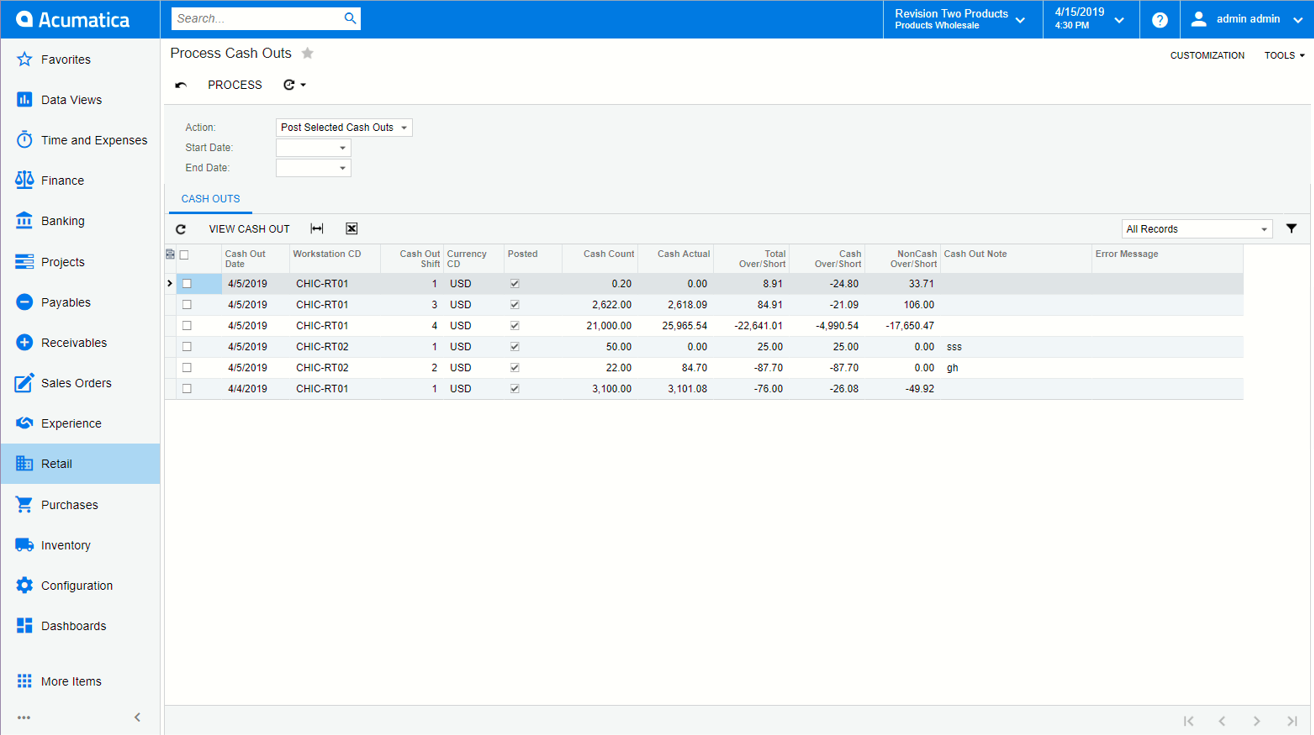This screenshot has width=1314, height=735.
Task: Open sidebar ellipsis options
Action: tap(24, 717)
